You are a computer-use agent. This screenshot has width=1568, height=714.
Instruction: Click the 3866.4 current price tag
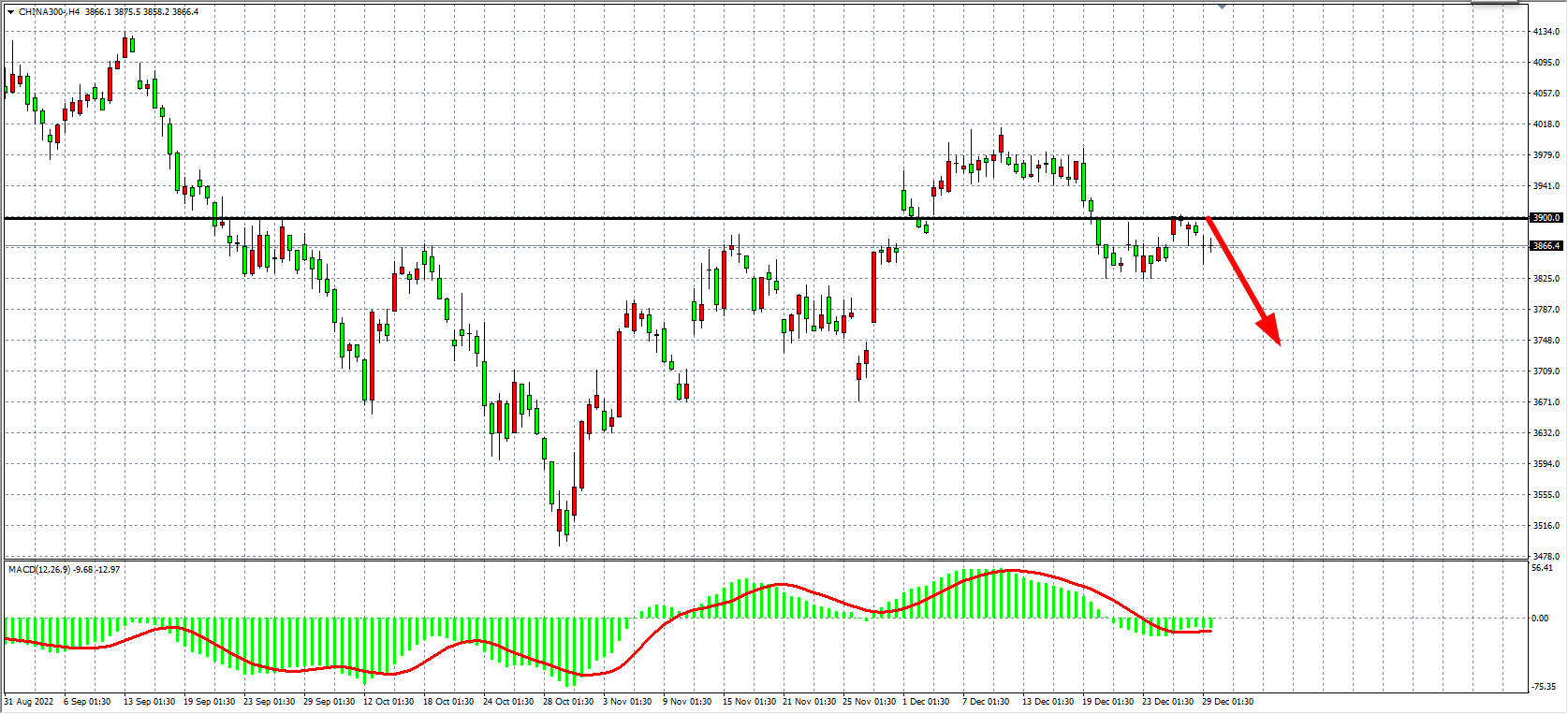(x=1546, y=246)
